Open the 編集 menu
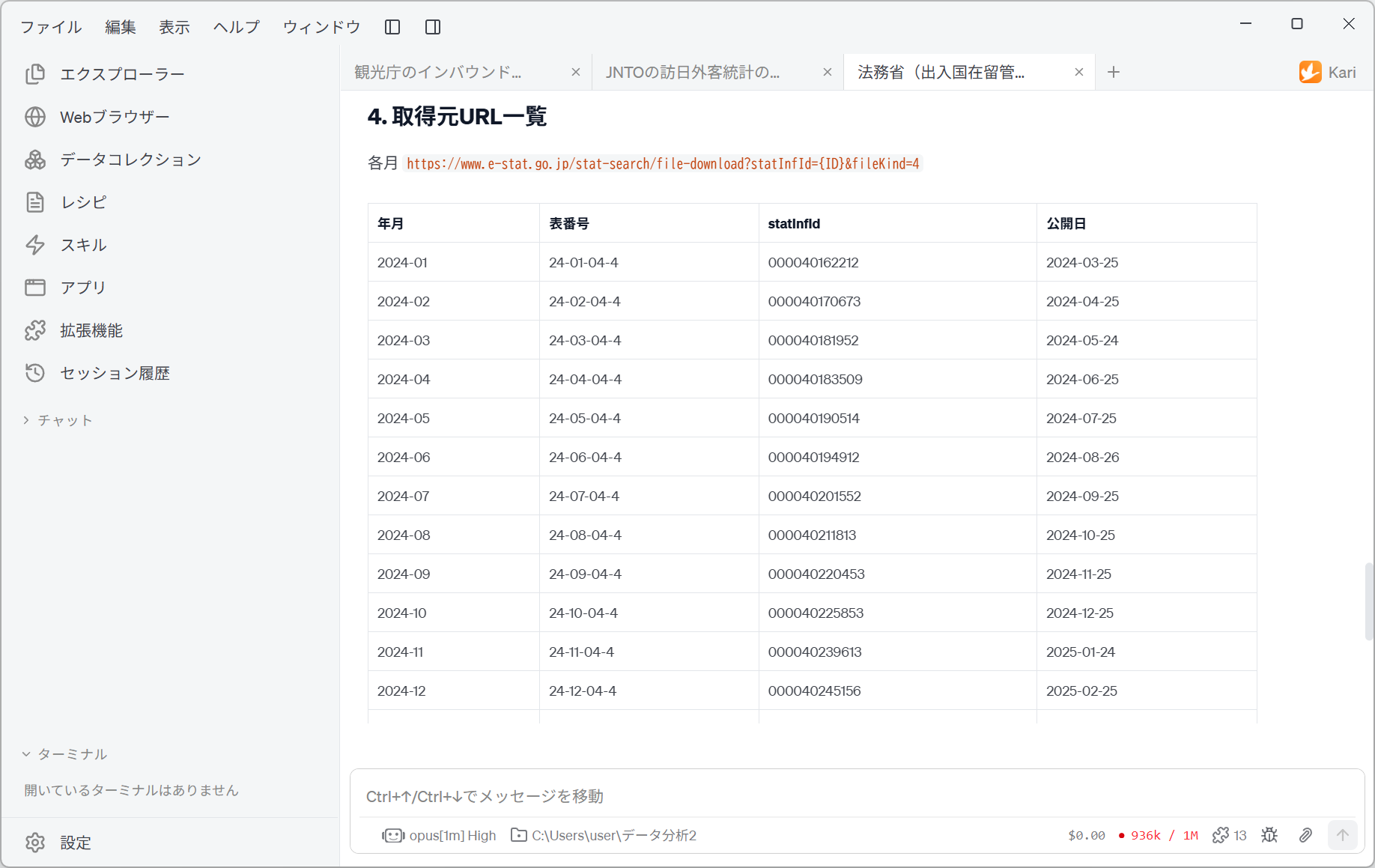This screenshot has width=1375, height=868. pyautogui.click(x=121, y=27)
